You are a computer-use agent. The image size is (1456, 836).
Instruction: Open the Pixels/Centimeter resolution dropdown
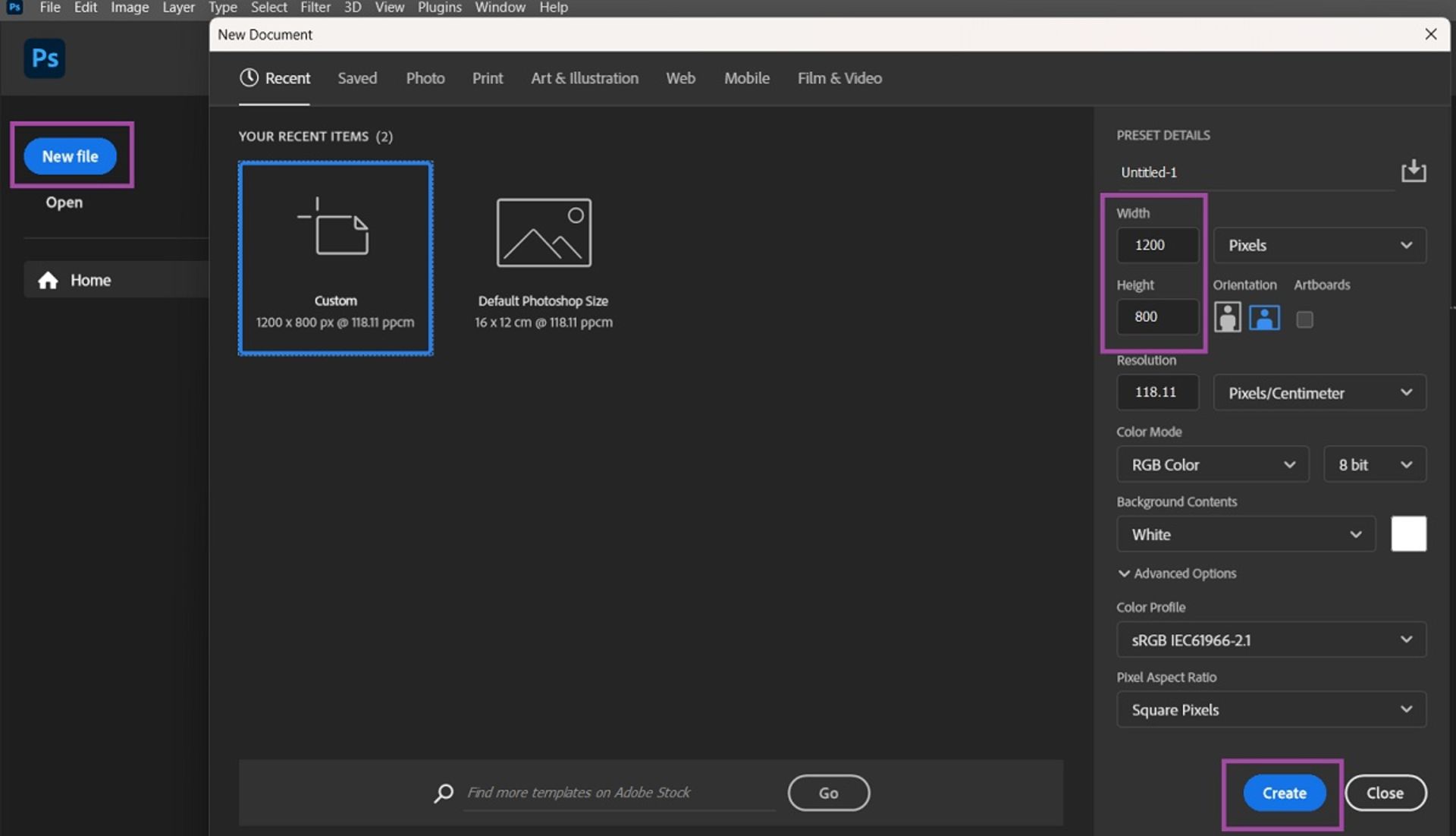tap(1319, 393)
